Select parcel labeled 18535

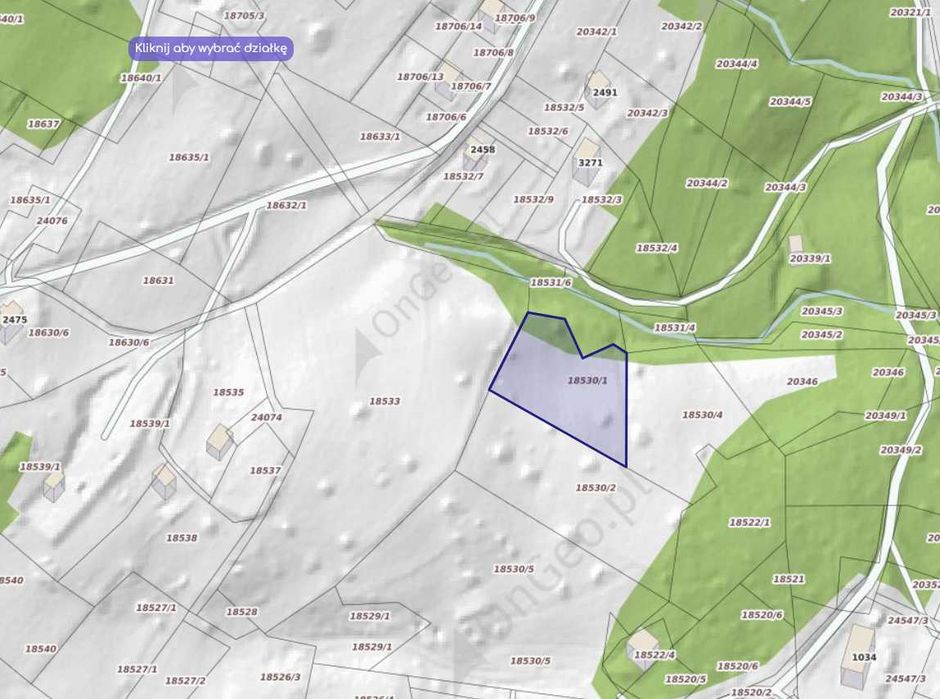click(228, 392)
